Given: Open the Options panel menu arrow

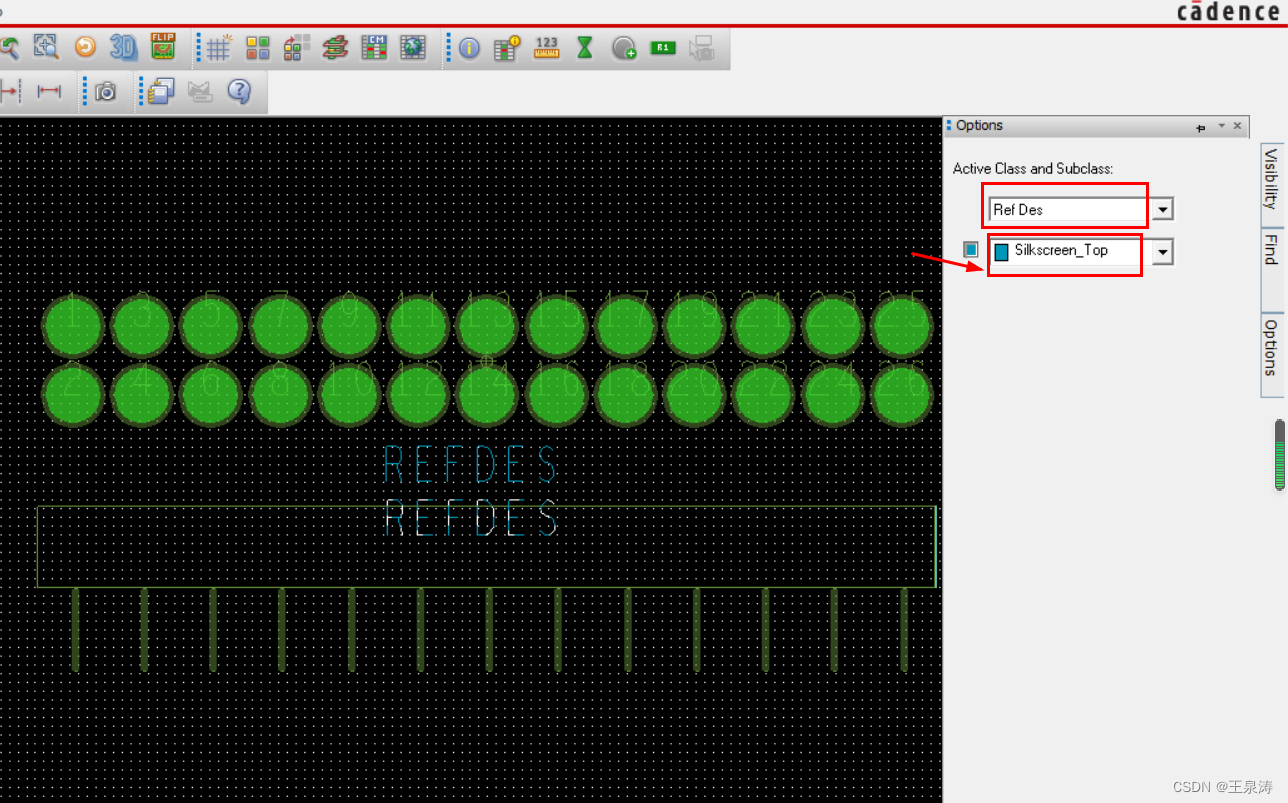Looking at the screenshot, I should click(1220, 127).
